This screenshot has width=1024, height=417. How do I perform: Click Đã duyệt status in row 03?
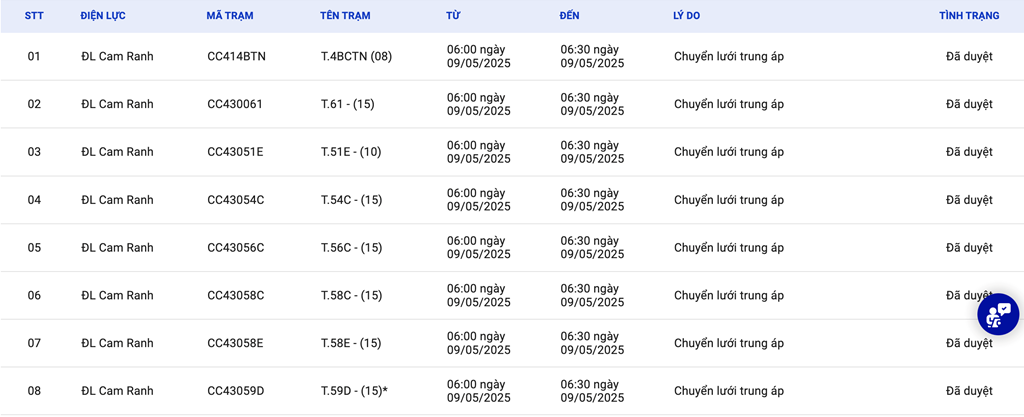(x=969, y=151)
